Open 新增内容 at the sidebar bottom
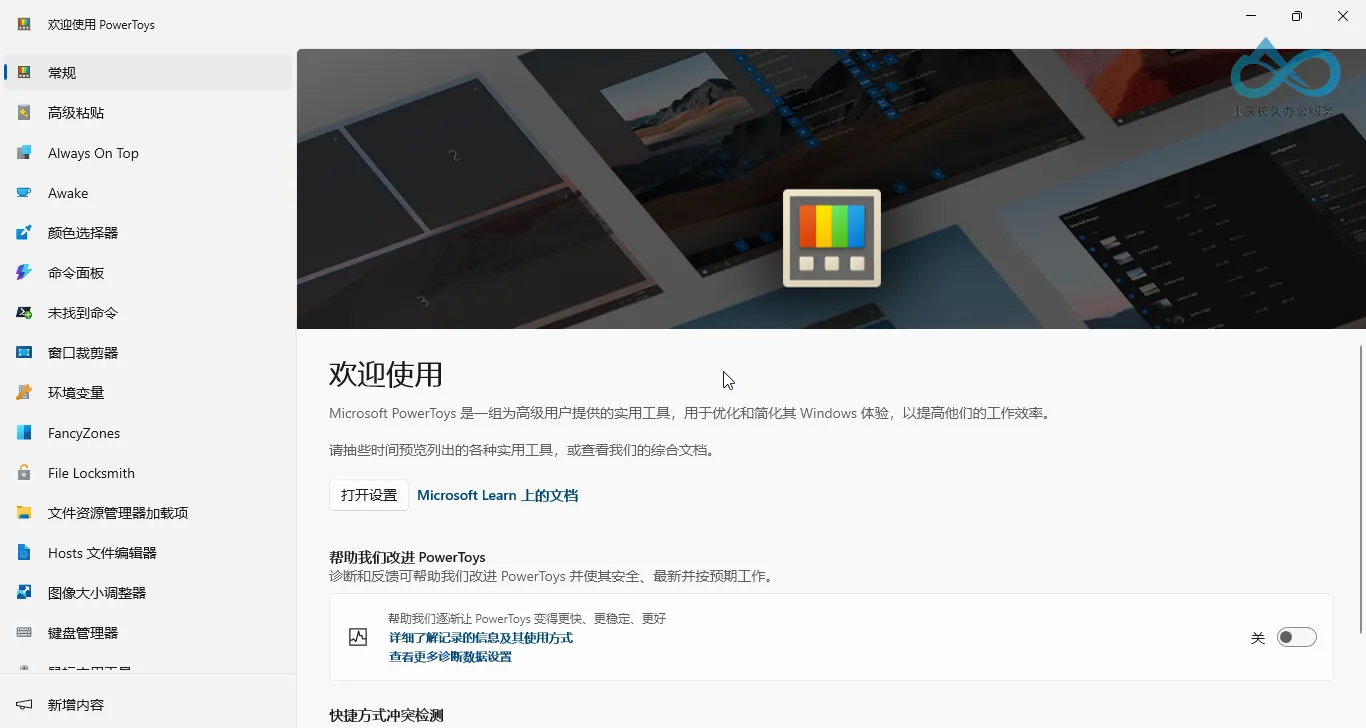 [x=148, y=705]
